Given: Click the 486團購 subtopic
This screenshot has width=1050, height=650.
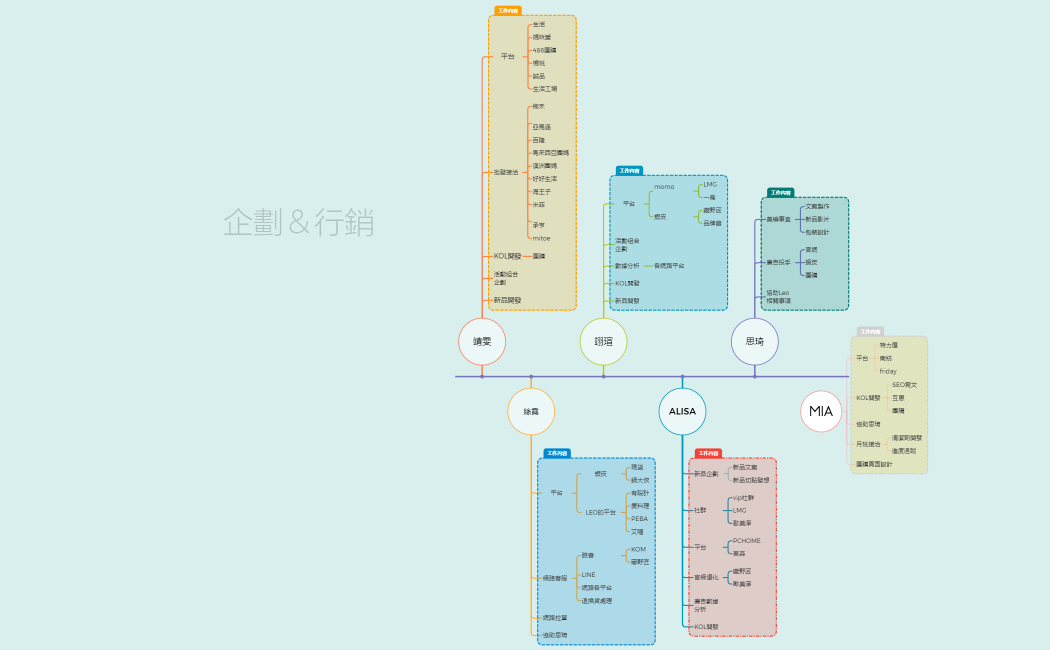Looking at the screenshot, I should pos(545,49).
